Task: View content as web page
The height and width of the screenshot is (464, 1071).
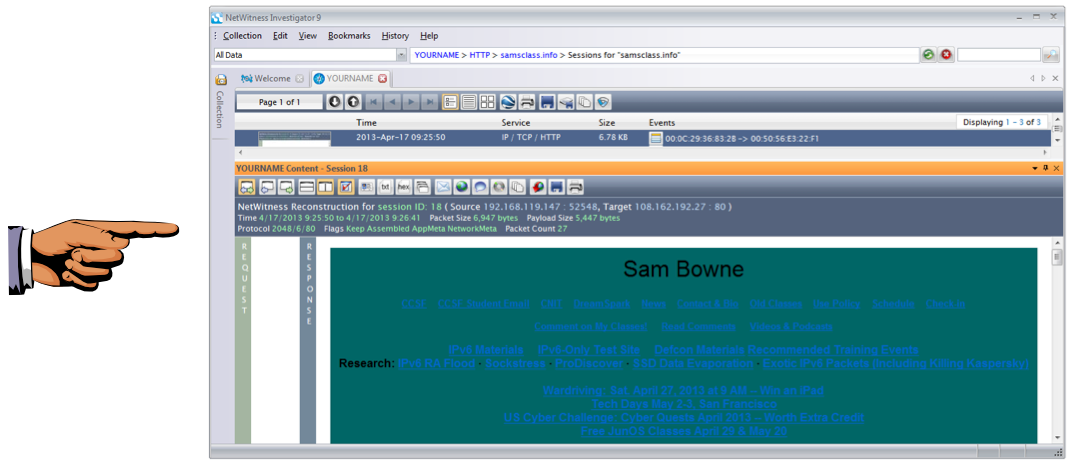Action: 462,187
